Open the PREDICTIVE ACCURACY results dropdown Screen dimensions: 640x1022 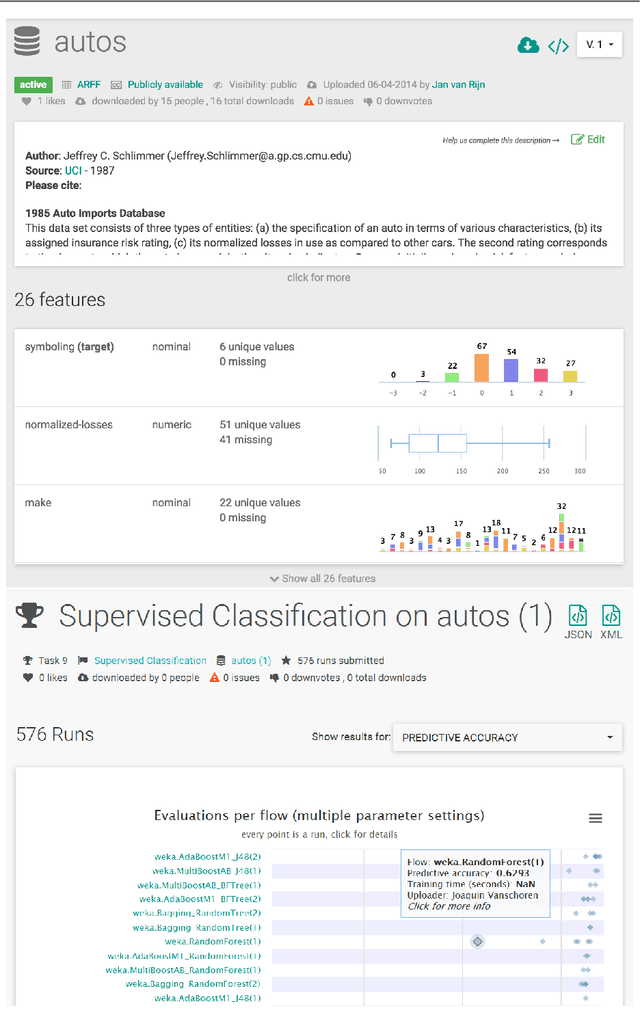[507, 737]
